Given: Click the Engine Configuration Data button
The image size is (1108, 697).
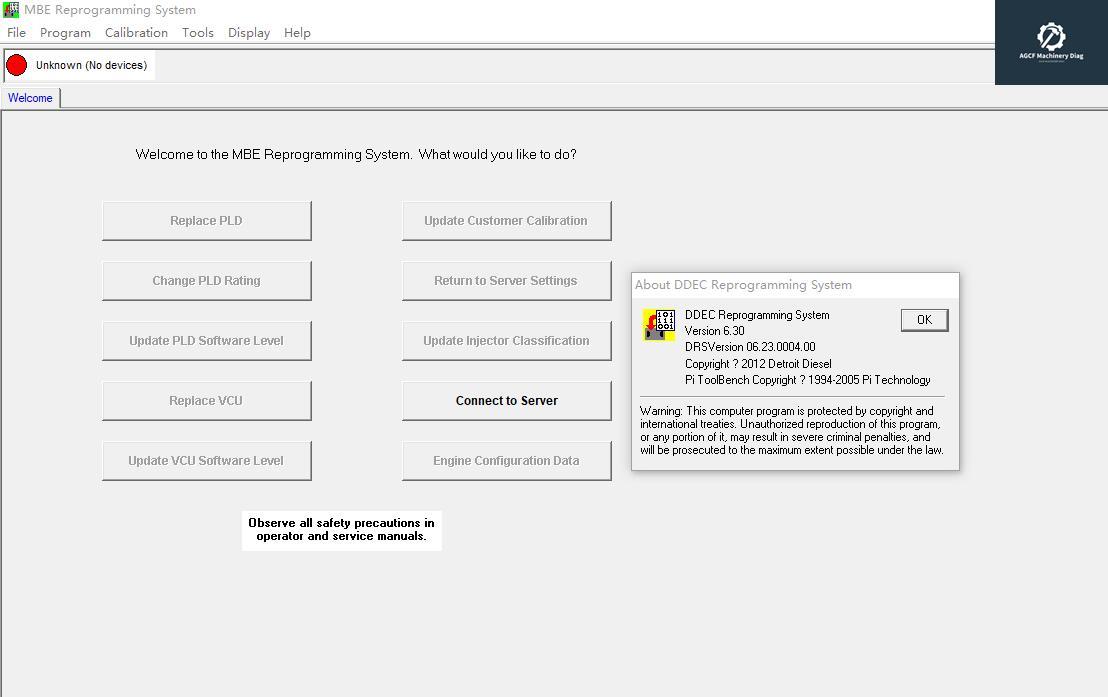Looking at the screenshot, I should coord(506,460).
